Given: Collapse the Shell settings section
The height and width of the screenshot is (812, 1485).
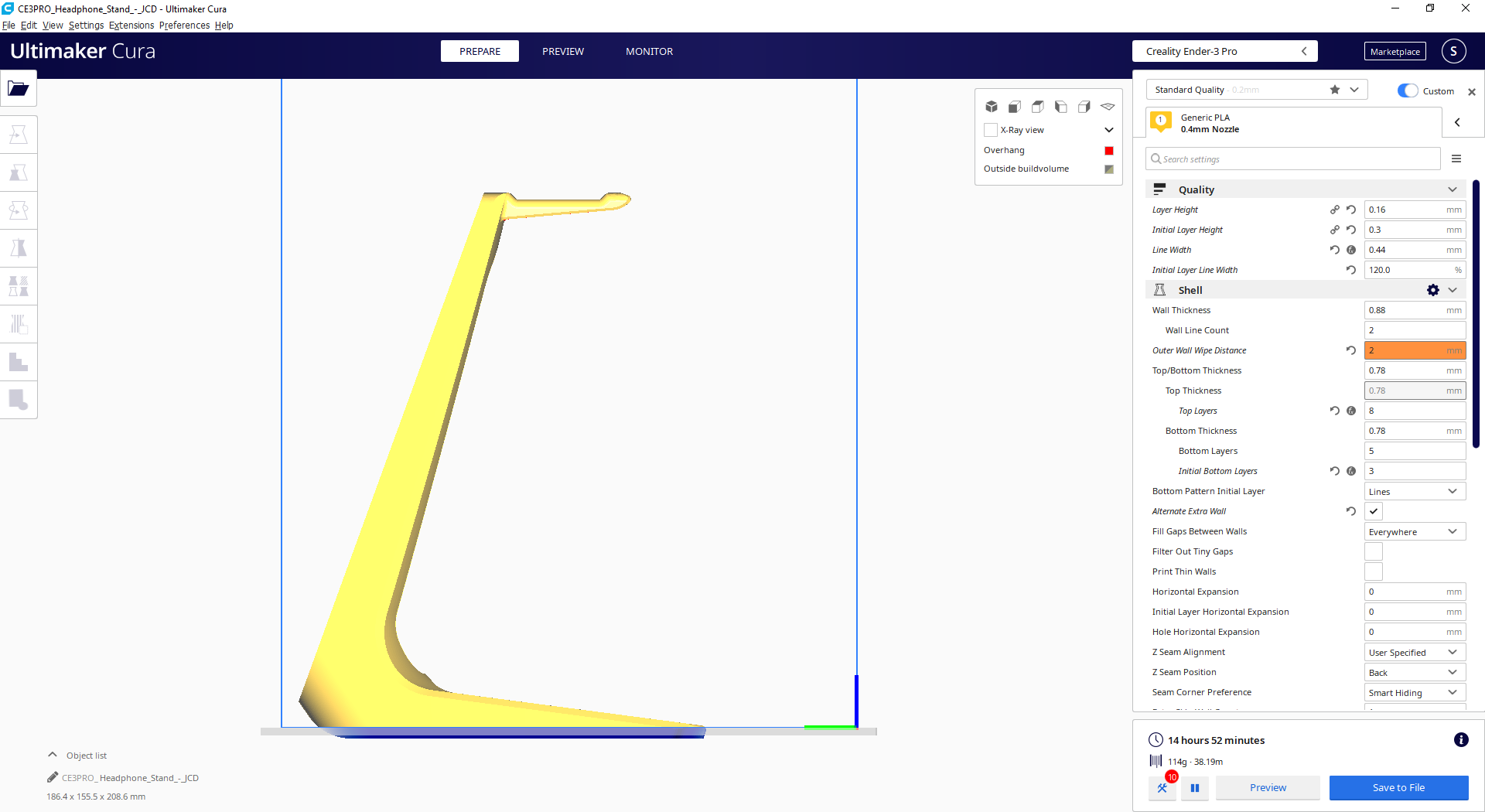Looking at the screenshot, I should 1452,290.
